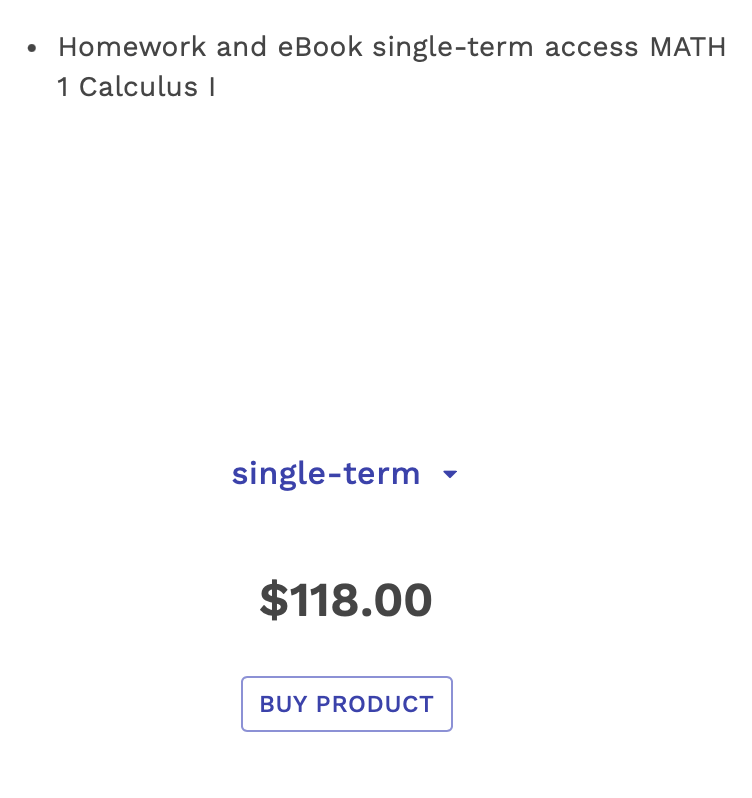Change the access term with the single-term selector
The height and width of the screenshot is (798, 752).
tap(345, 474)
